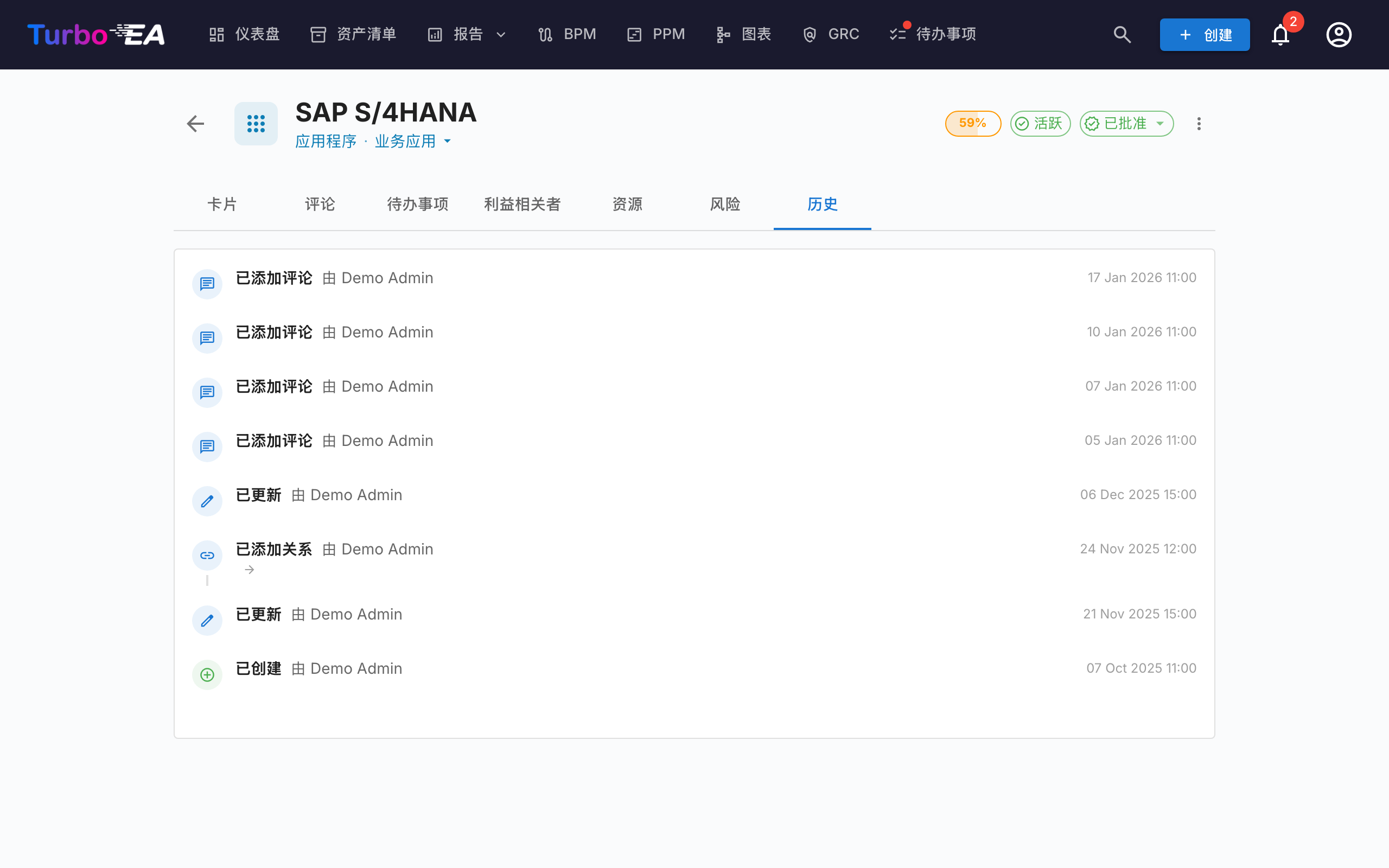
Task: Switch to the 卡片 tab
Action: 222,205
